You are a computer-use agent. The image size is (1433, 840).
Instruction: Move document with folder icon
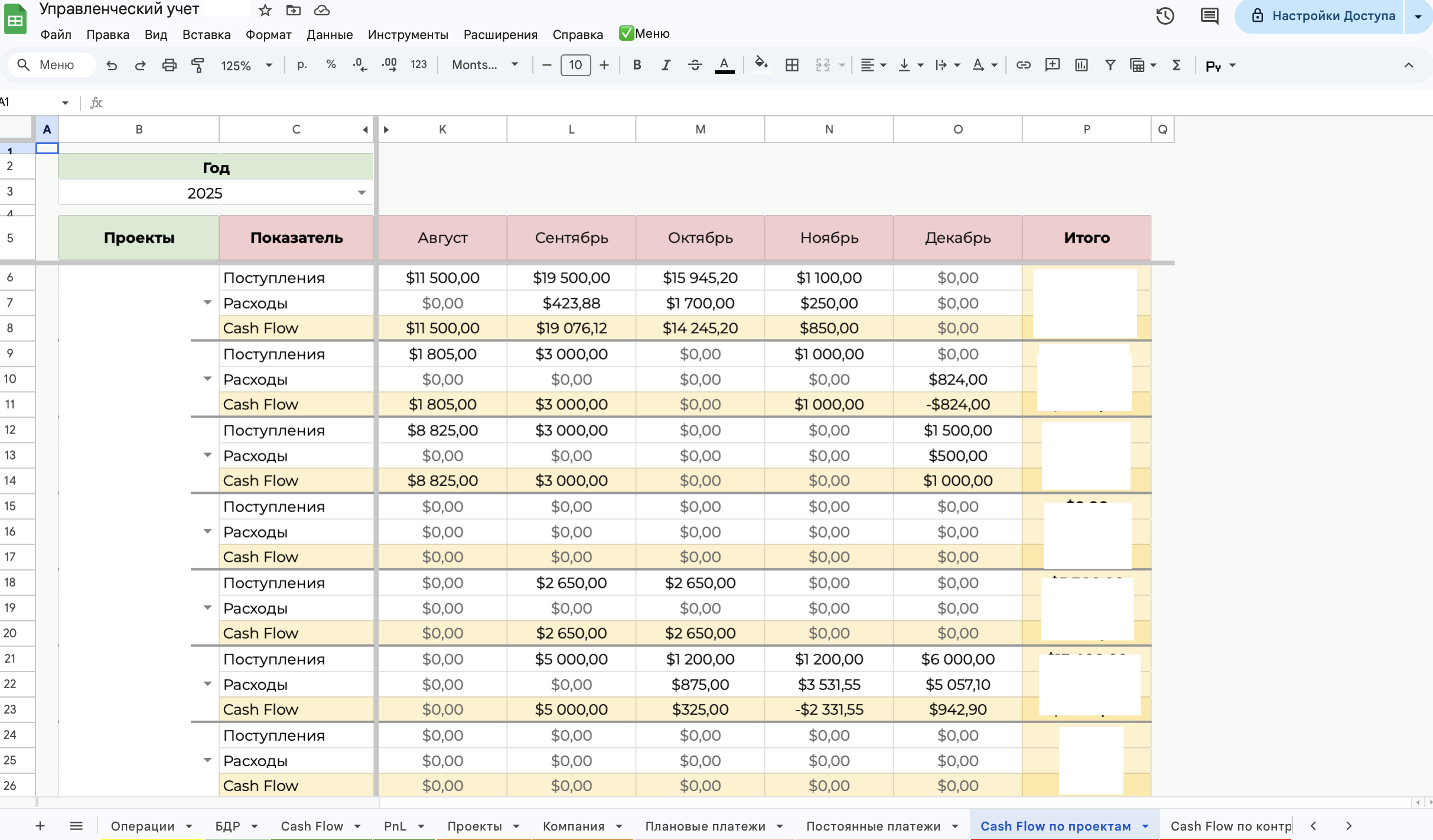pos(293,10)
